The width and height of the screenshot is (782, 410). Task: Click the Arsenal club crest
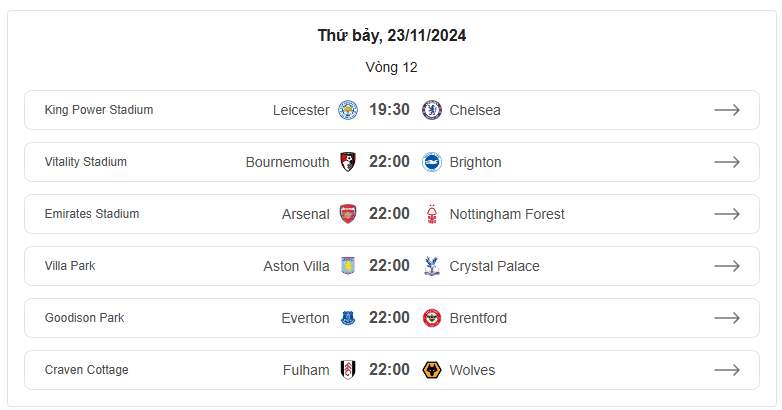pyautogui.click(x=348, y=214)
